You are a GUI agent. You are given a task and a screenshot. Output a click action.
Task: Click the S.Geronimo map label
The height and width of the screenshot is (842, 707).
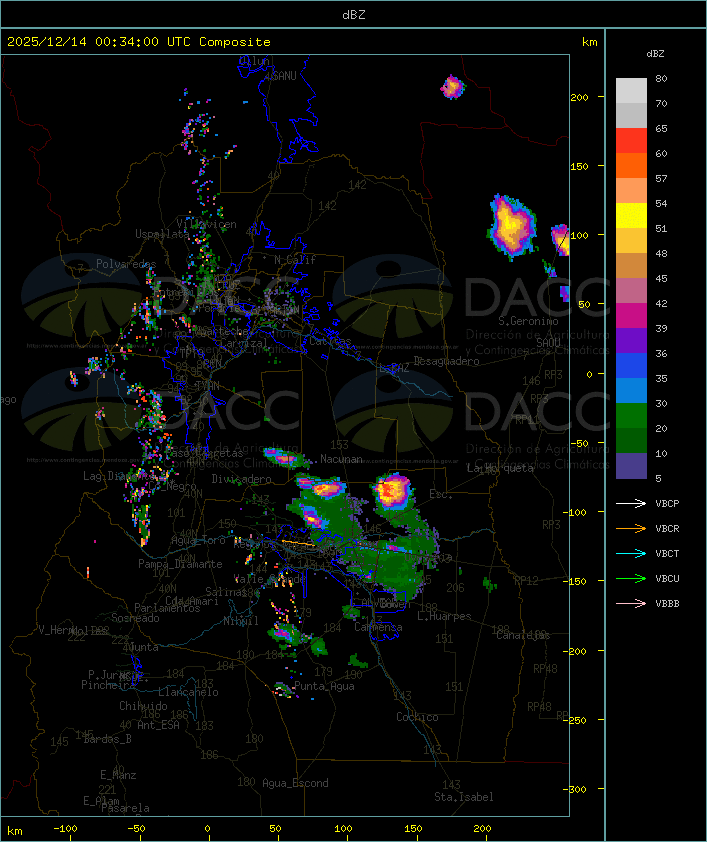pyautogui.click(x=528, y=321)
